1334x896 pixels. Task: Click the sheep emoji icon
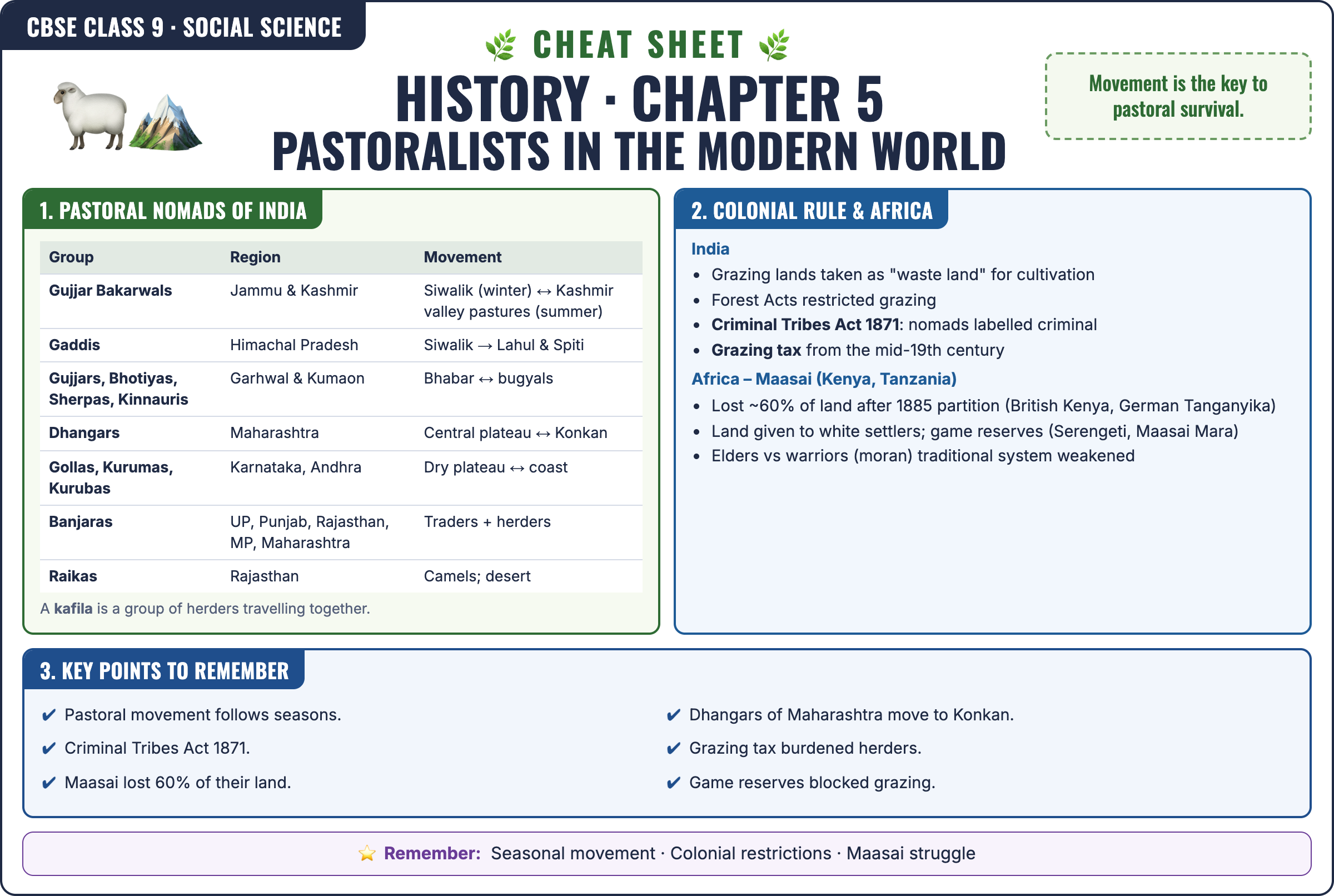[90, 116]
